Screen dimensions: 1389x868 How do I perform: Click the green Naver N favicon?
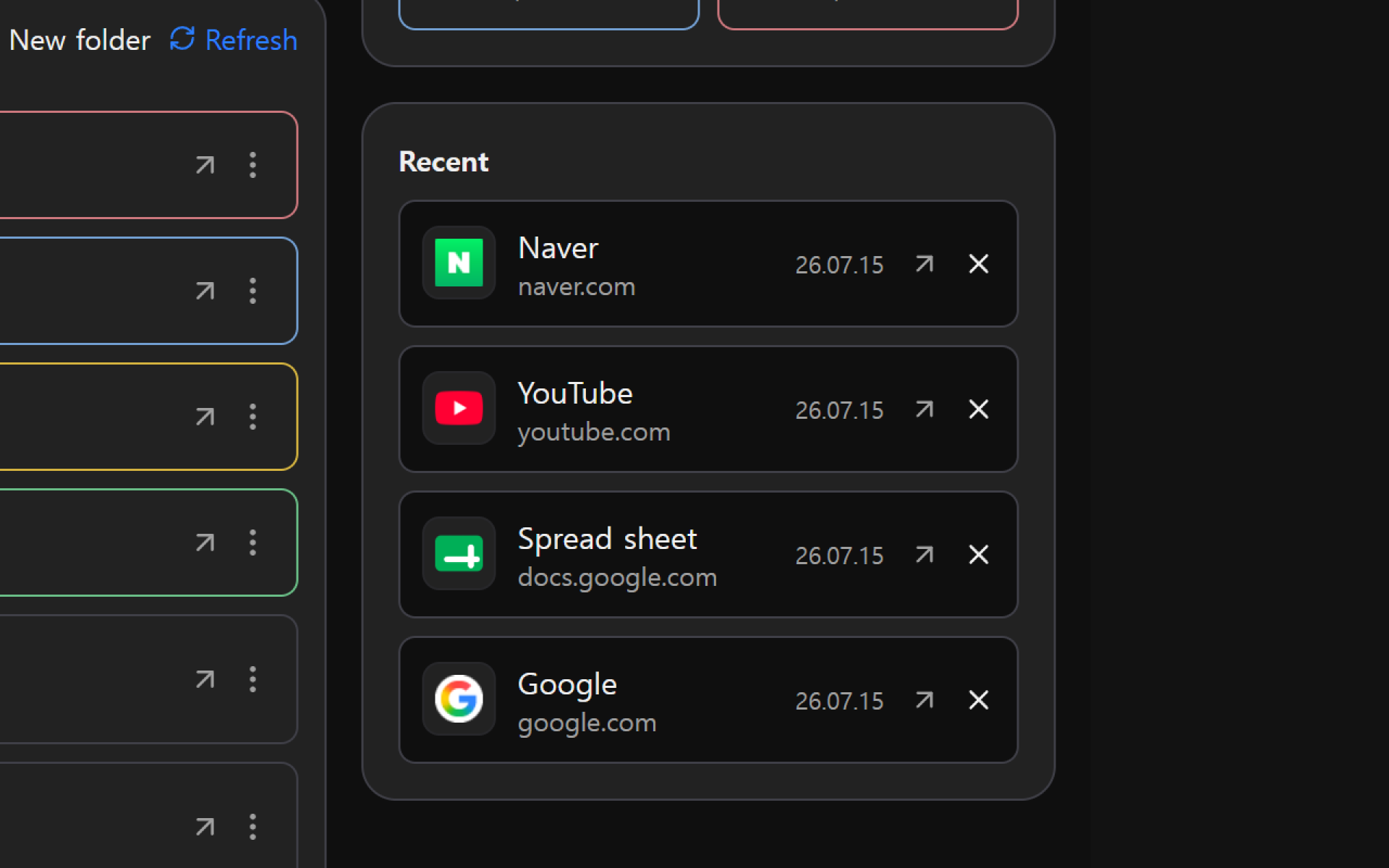tap(459, 263)
